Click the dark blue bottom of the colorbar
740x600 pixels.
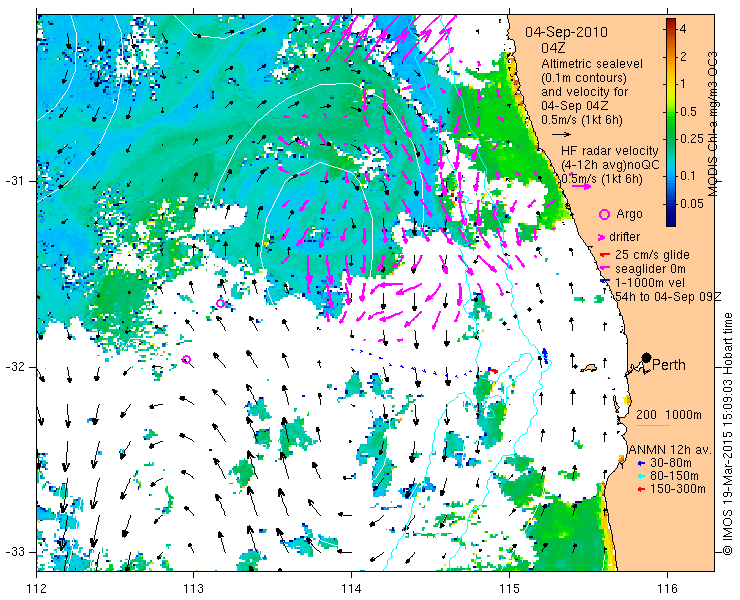point(671,220)
